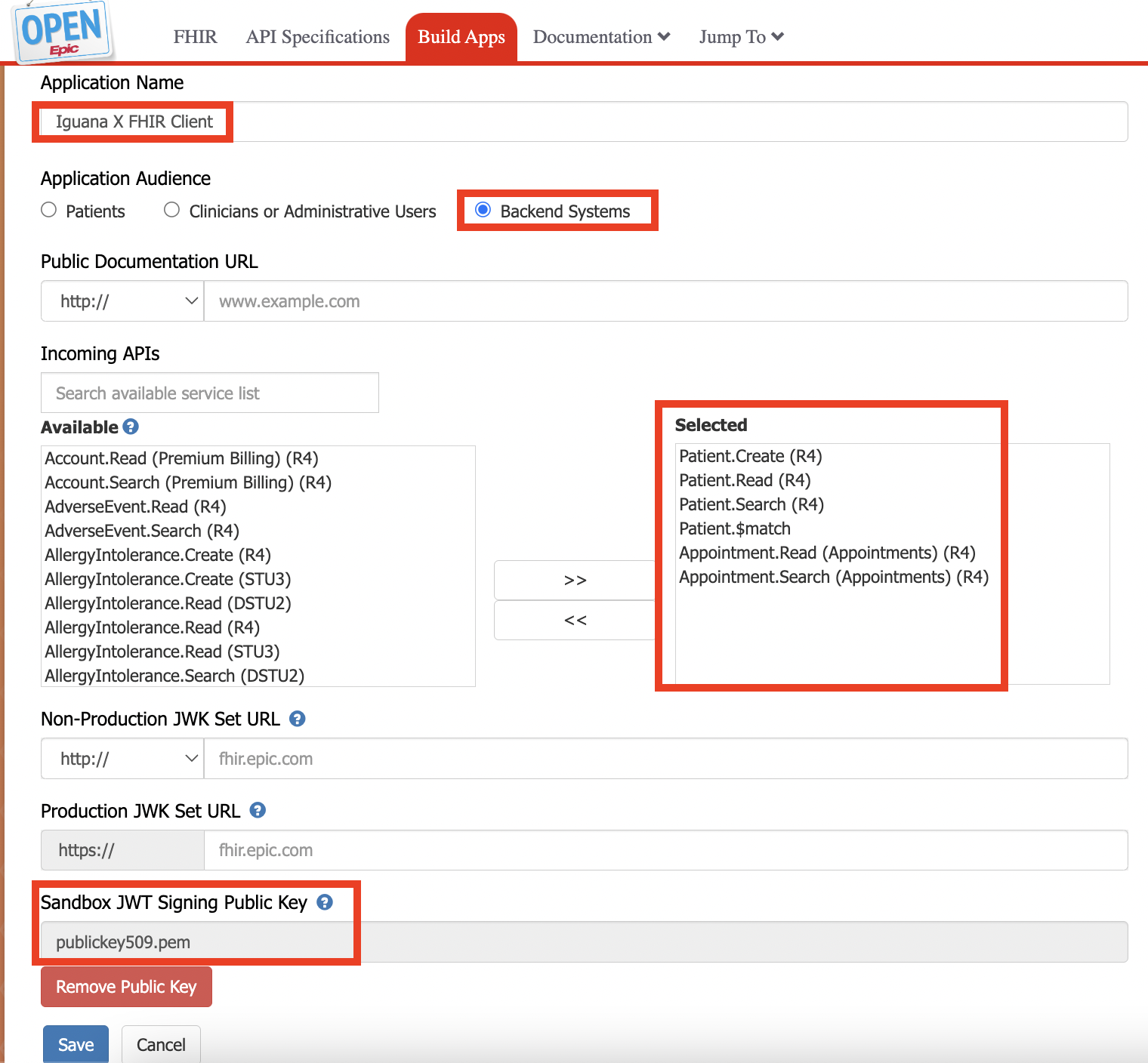Go to the FHIR page
The width and height of the screenshot is (1148, 1063).
tap(195, 37)
